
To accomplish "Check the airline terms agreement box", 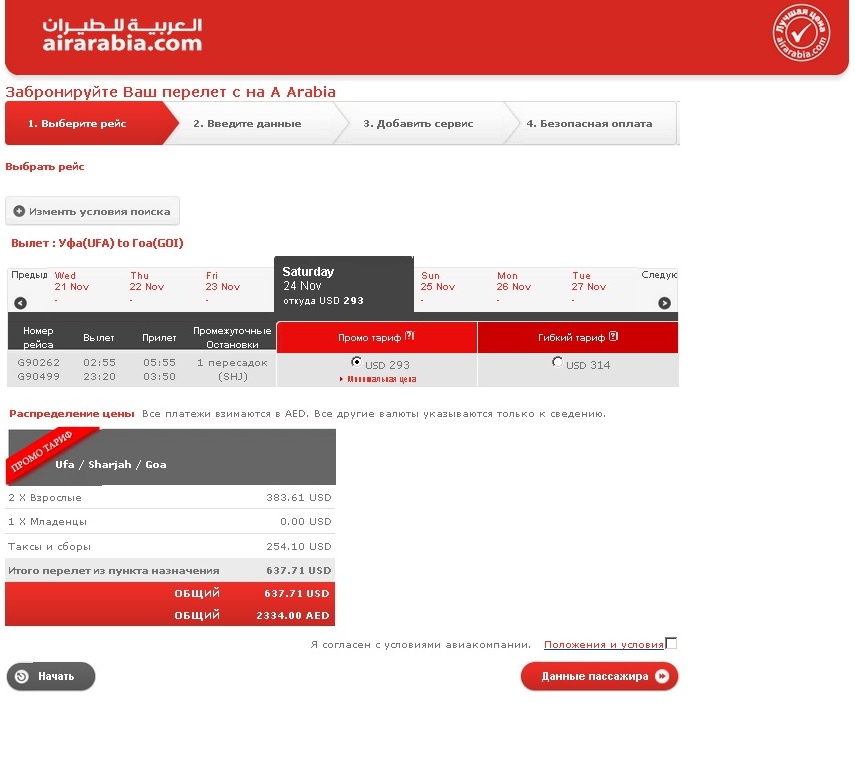I will pyautogui.click(x=671, y=643).
